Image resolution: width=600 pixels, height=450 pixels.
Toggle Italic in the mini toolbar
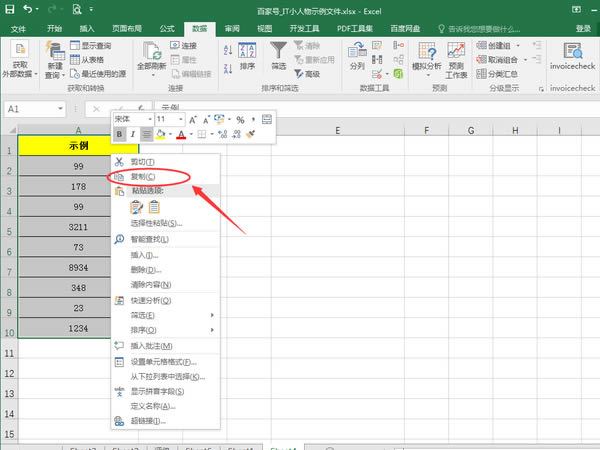133,134
